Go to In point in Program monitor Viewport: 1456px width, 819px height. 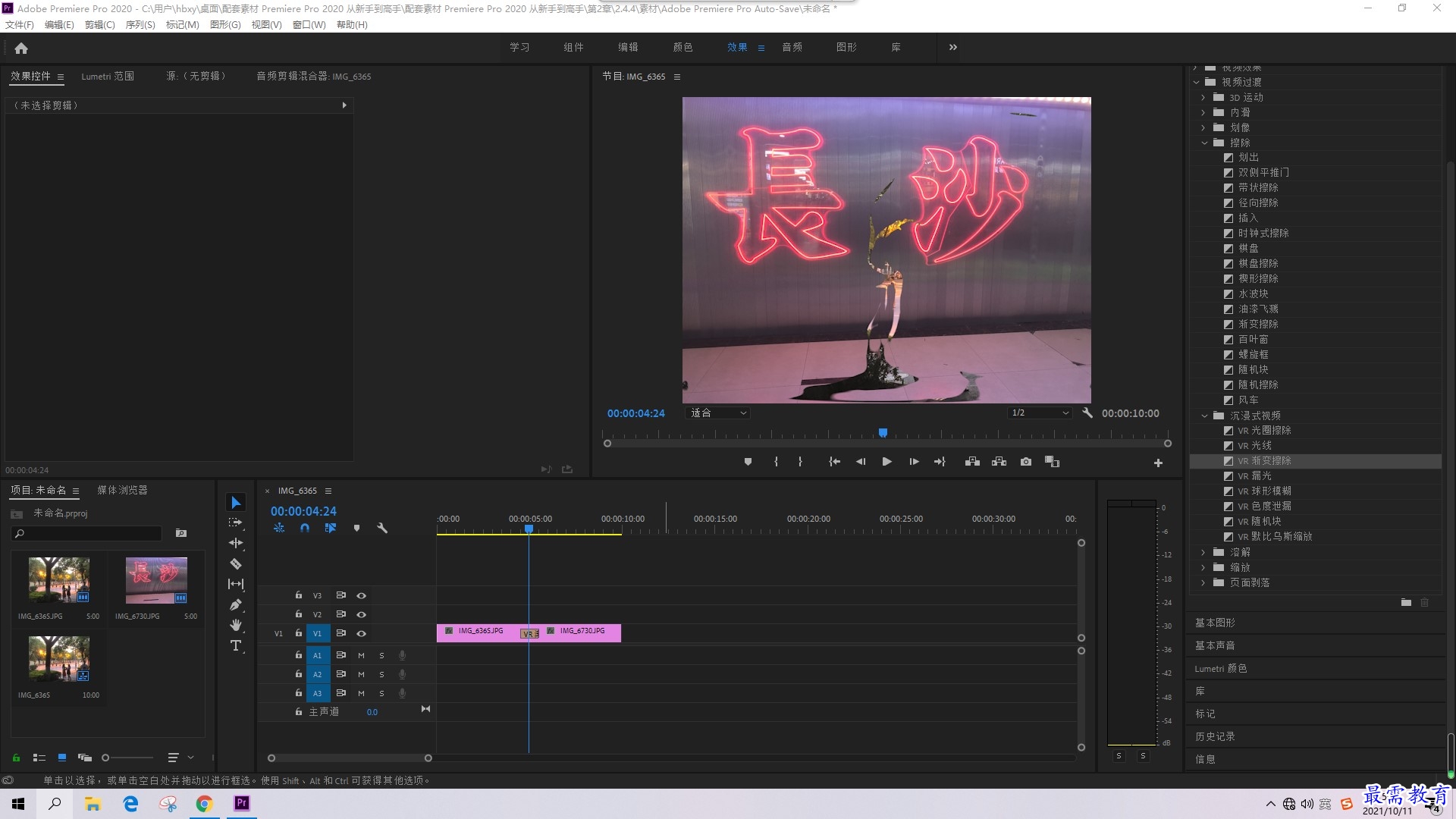click(x=834, y=462)
